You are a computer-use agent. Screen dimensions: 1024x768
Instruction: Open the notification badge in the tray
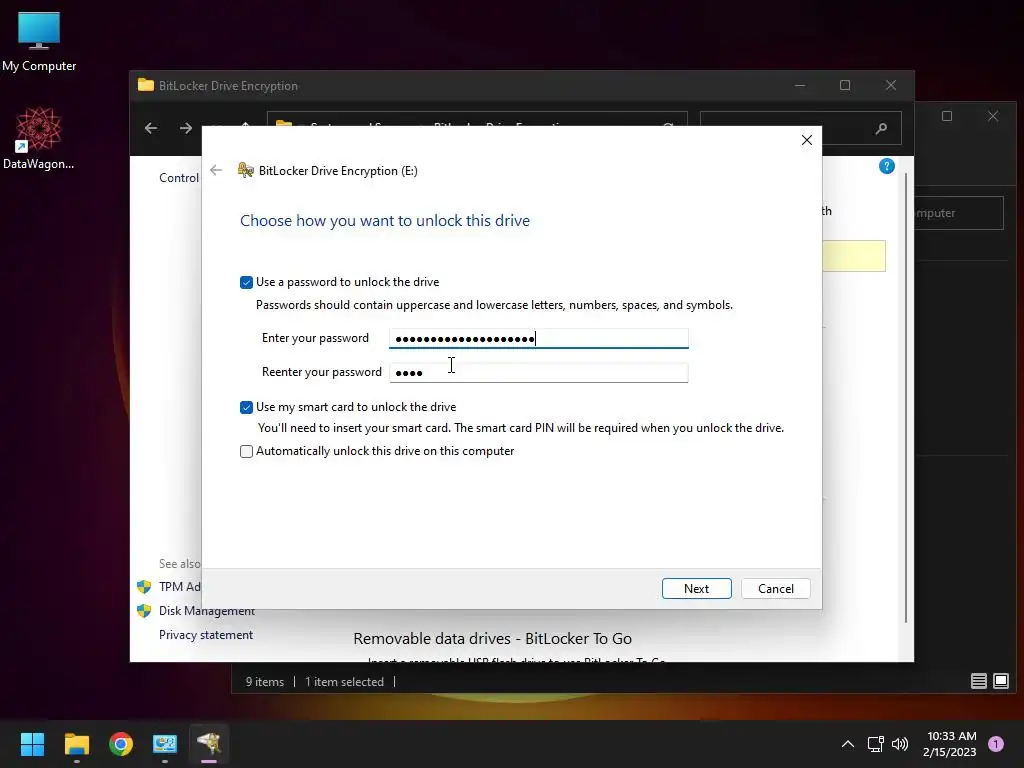coord(996,744)
